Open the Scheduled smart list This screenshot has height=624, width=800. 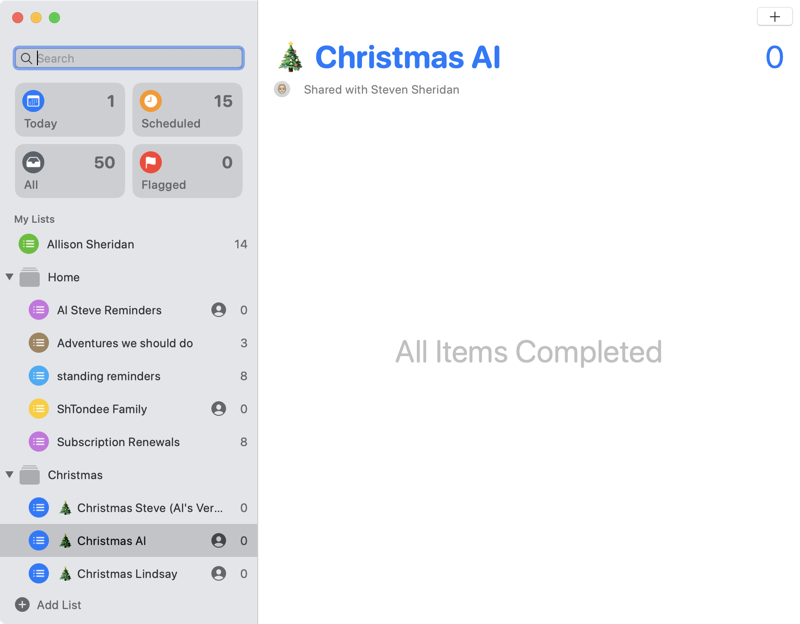(187, 110)
